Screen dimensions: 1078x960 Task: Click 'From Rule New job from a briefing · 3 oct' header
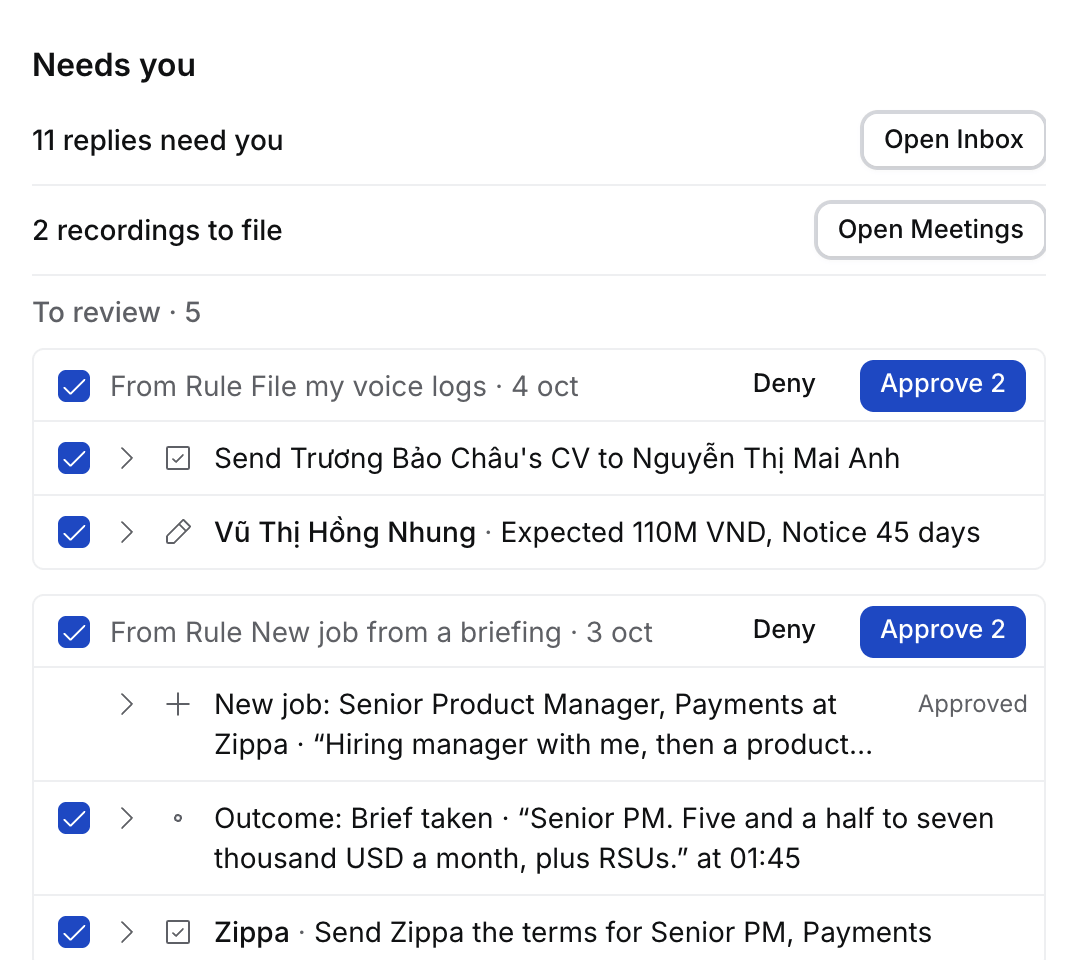click(381, 633)
